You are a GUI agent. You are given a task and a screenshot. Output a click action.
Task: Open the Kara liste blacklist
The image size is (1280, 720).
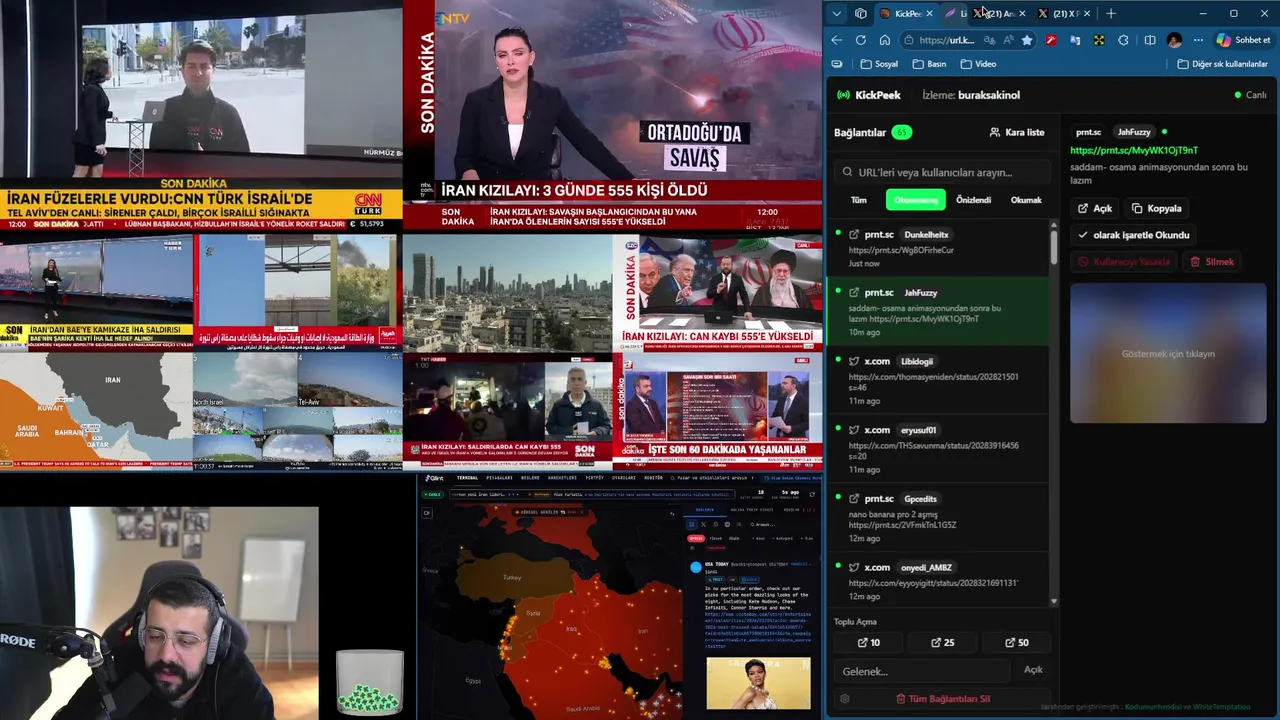pyautogui.click(x=1017, y=132)
